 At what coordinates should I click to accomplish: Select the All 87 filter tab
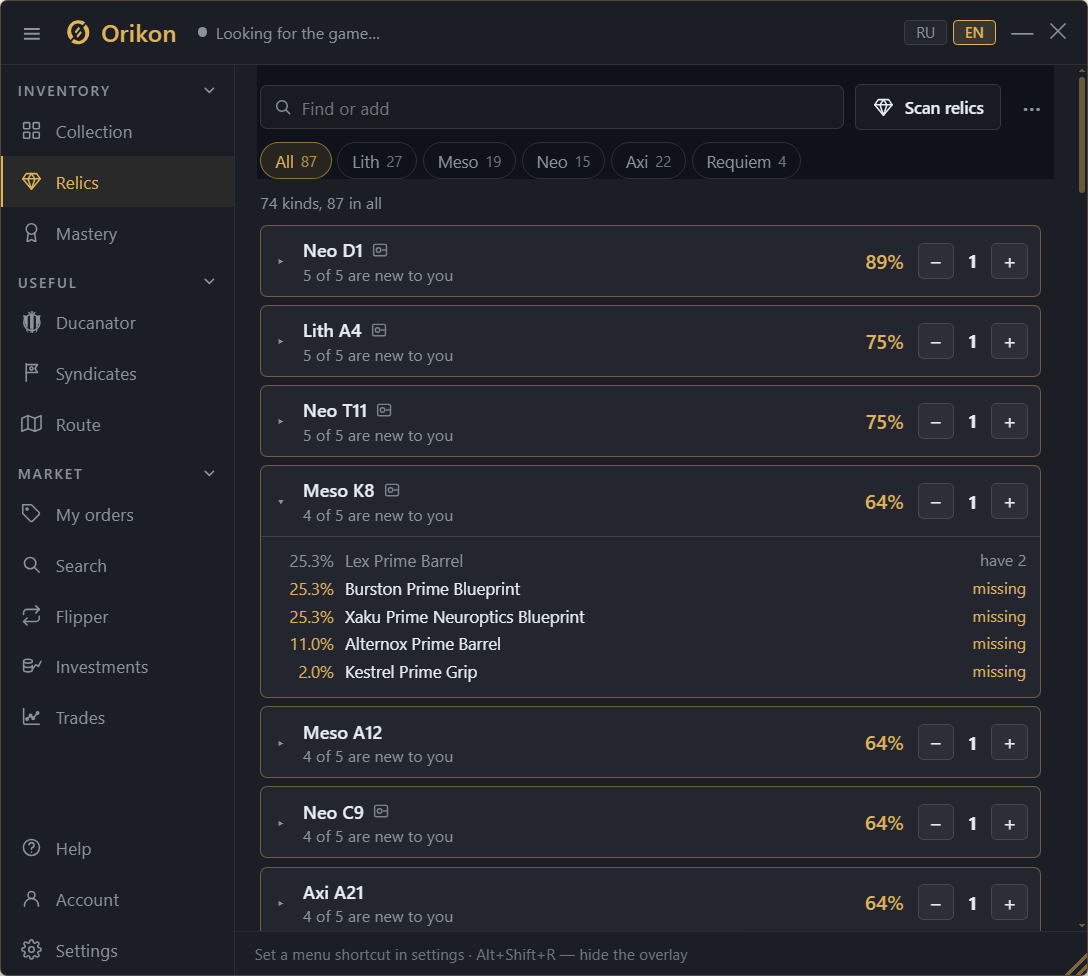[x=296, y=161]
